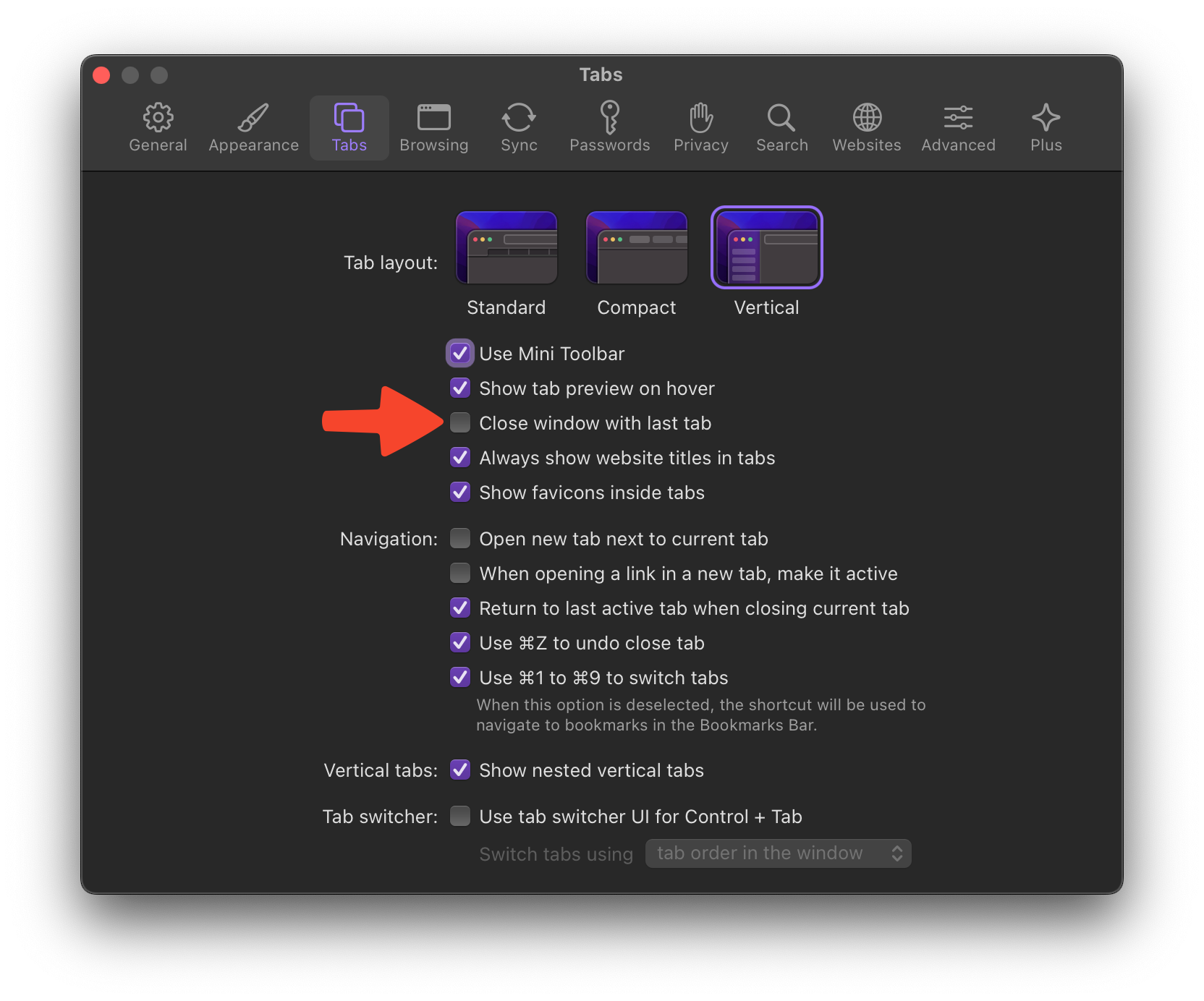Open the Plus sparkle icon pane
The width and height of the screenshot is (1204, 1001).
pos(1046,127)
